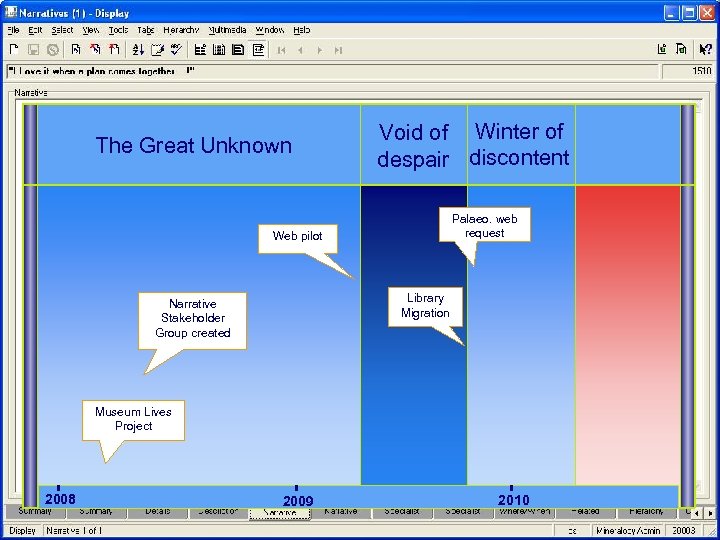Image resolution: width=720 pixels, height=540 pixels.
Task: Switch to the Details tab
Action: coord(158,512)
